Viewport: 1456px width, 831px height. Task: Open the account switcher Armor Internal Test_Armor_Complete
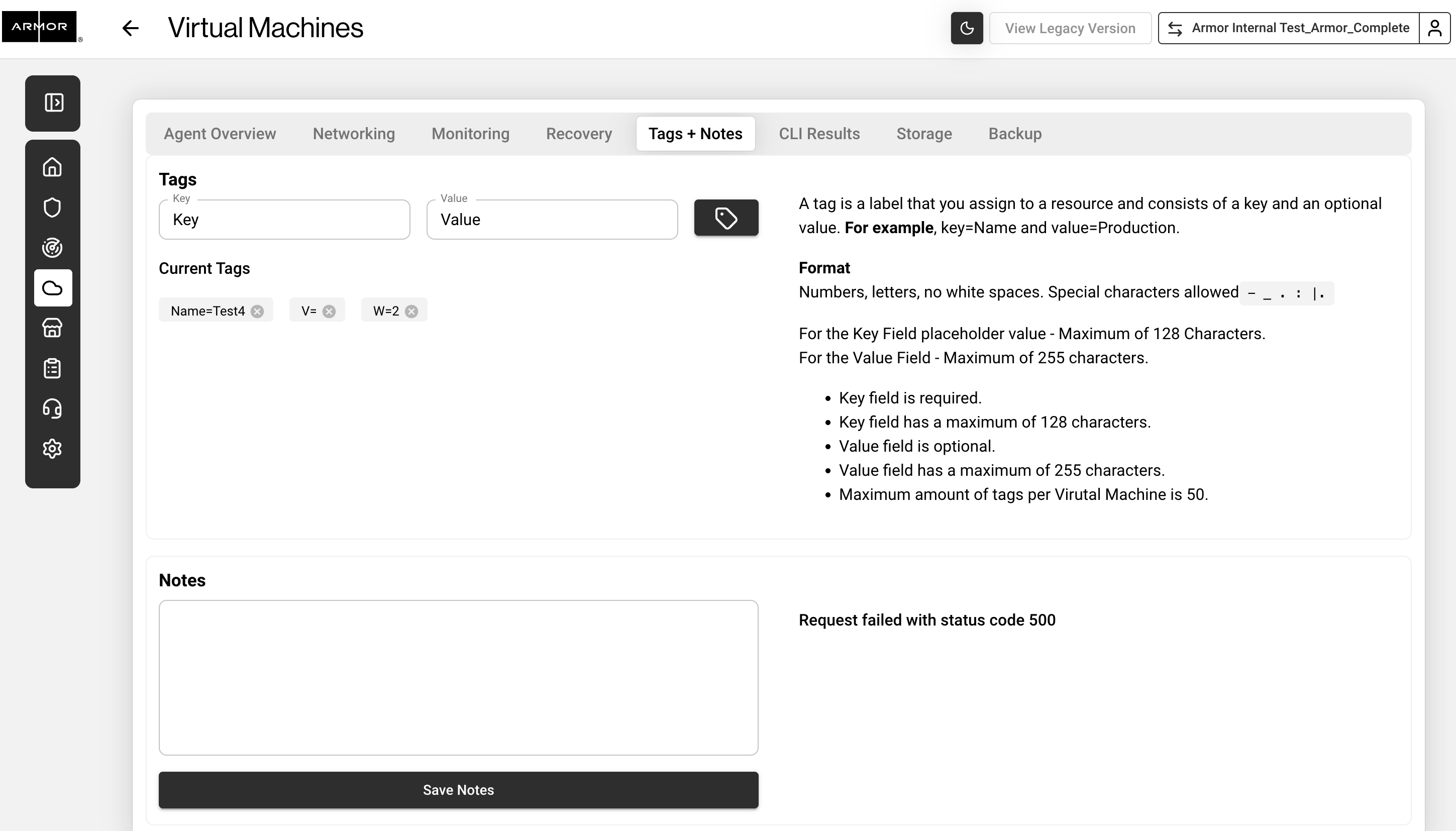pyautogui.click(x=1289, y=28)
